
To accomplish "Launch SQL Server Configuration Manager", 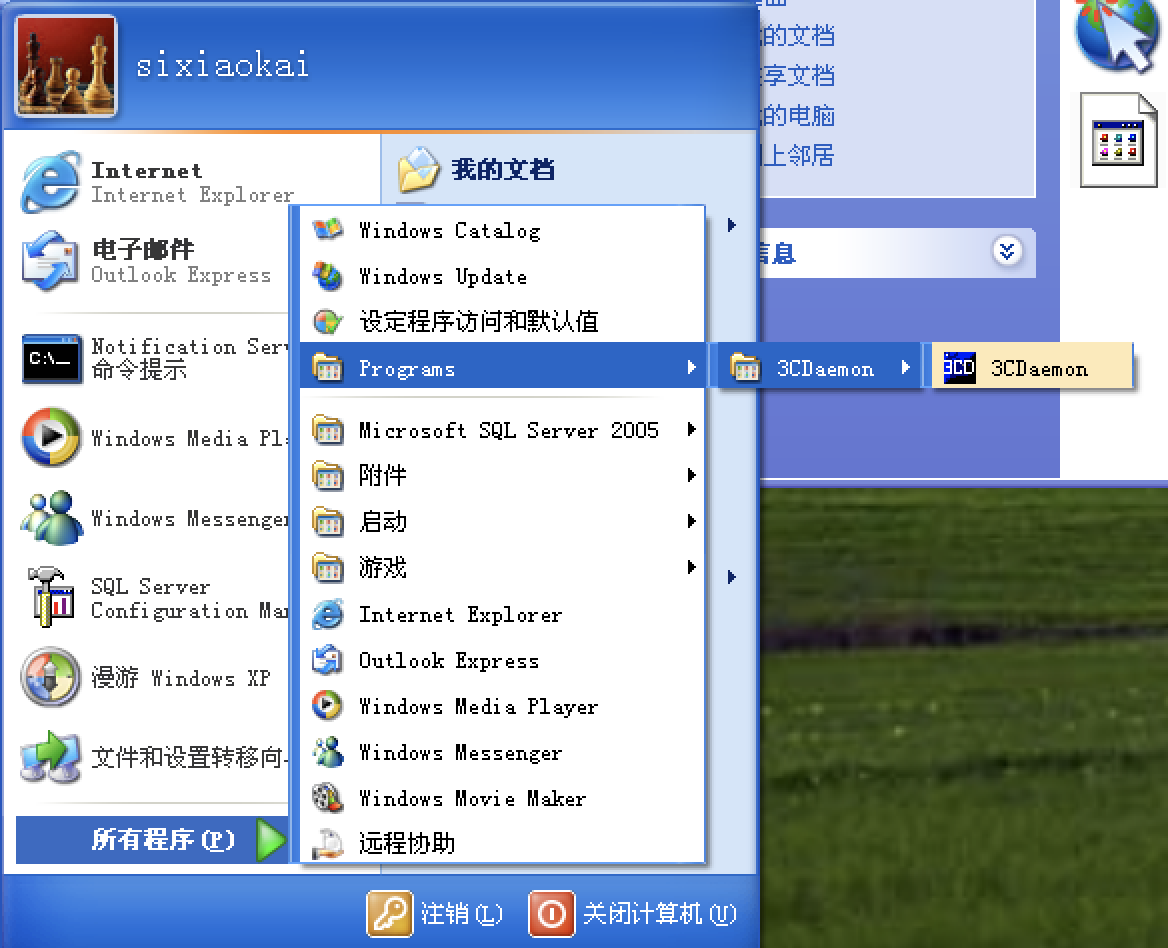I will pos(152,597).
